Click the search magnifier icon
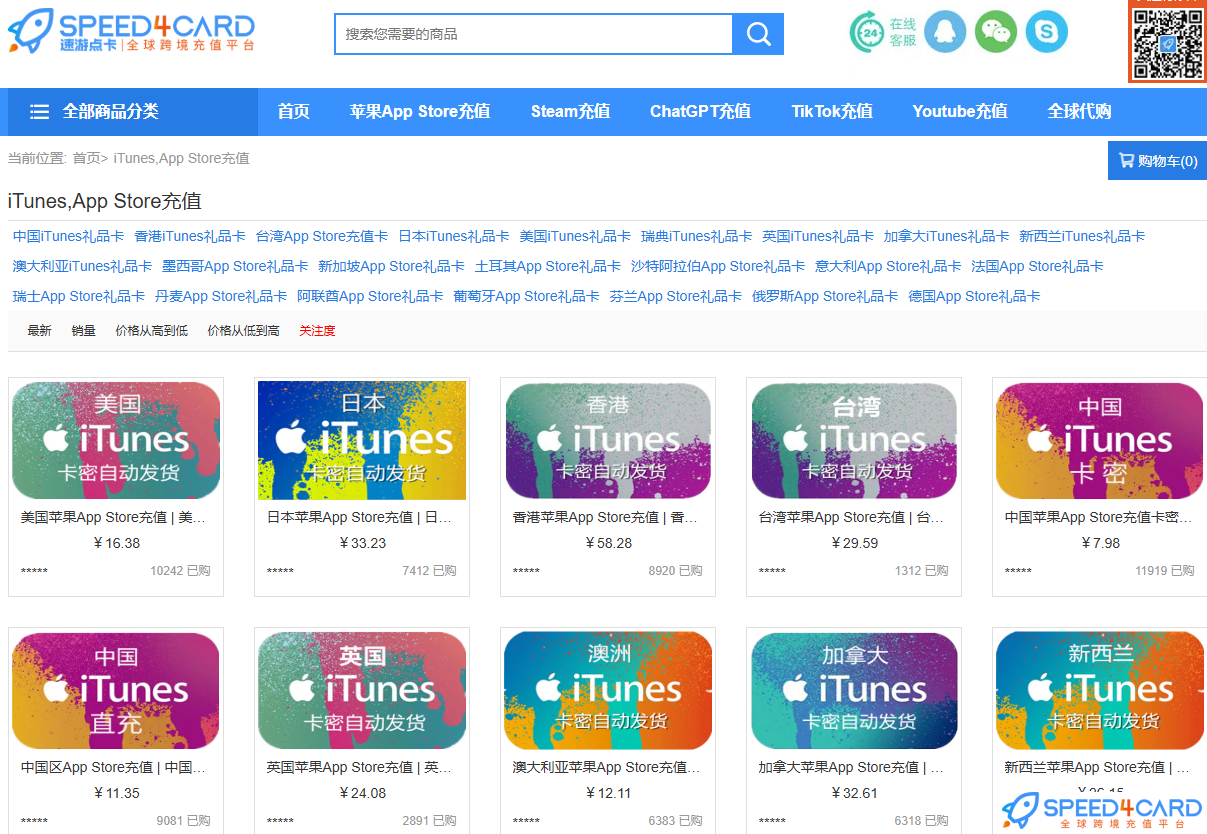 click(758, 33)
